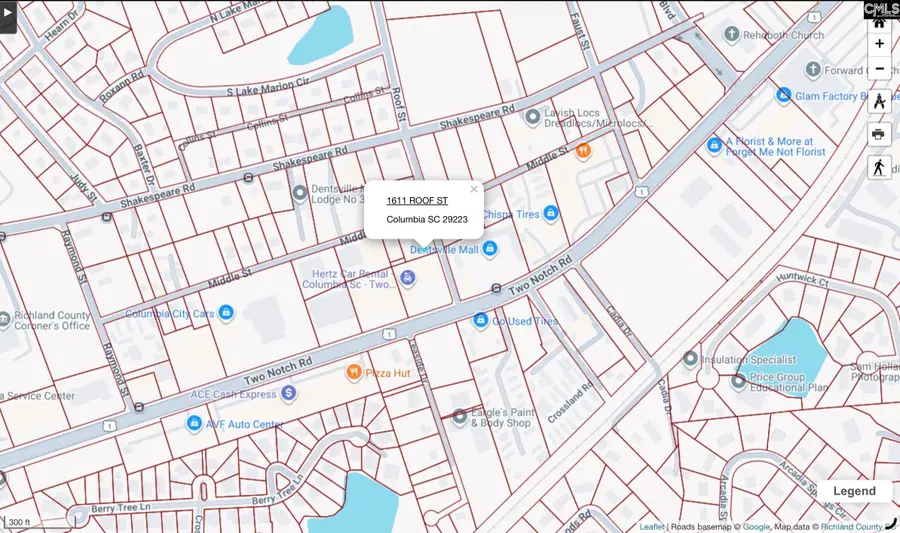Viewport: 900px width, 533px height.
Task: Open the map Legend
Action: (x=854, y=491)
